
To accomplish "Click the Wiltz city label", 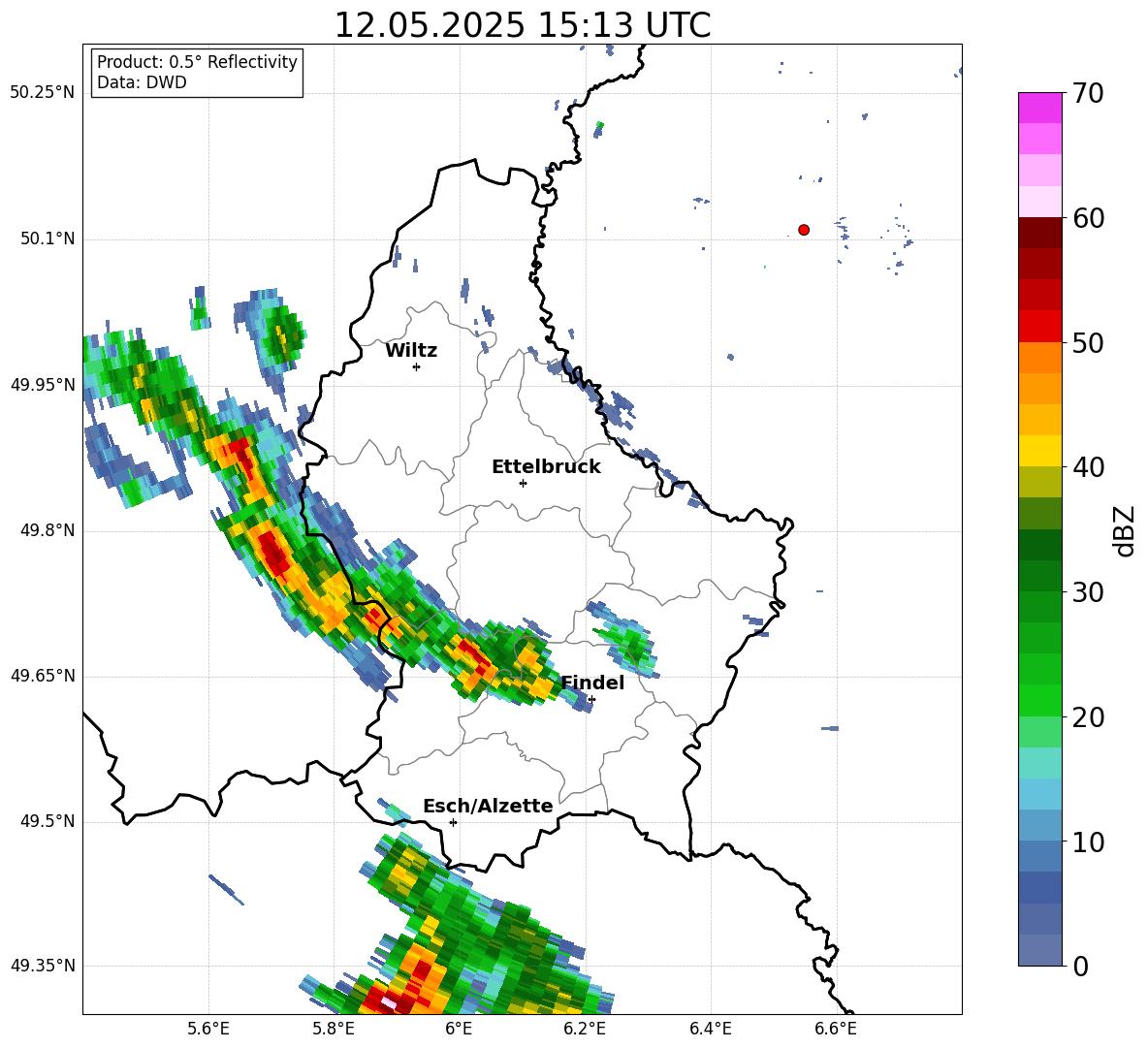I will (x=411, y=351).
